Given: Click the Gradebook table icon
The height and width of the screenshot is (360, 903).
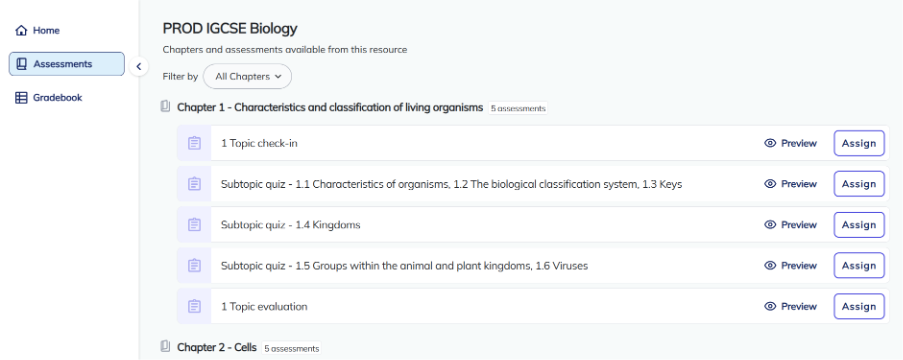Looking at the screenshot, I should click(x=21, y=98).
